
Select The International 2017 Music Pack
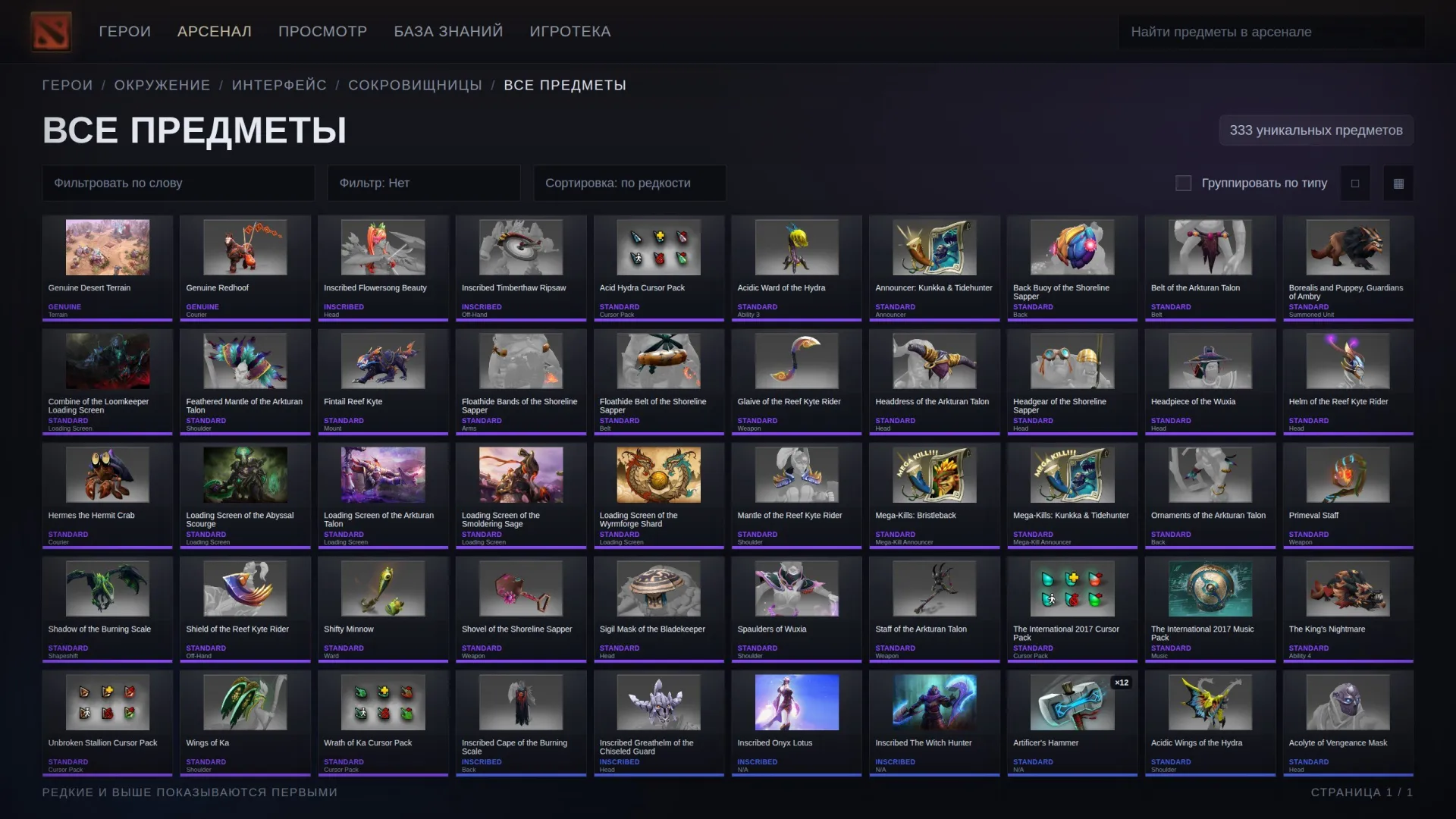pos(1210,609)
